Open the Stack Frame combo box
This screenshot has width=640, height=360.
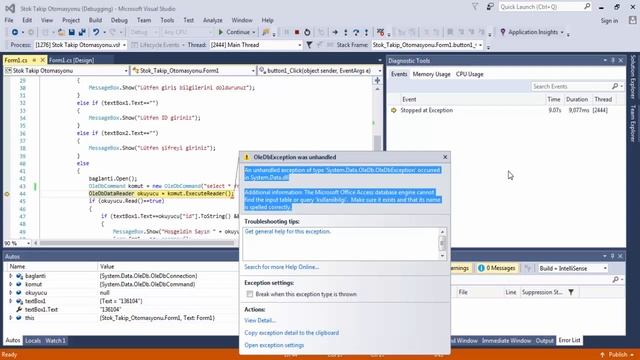tap(427, 45)
